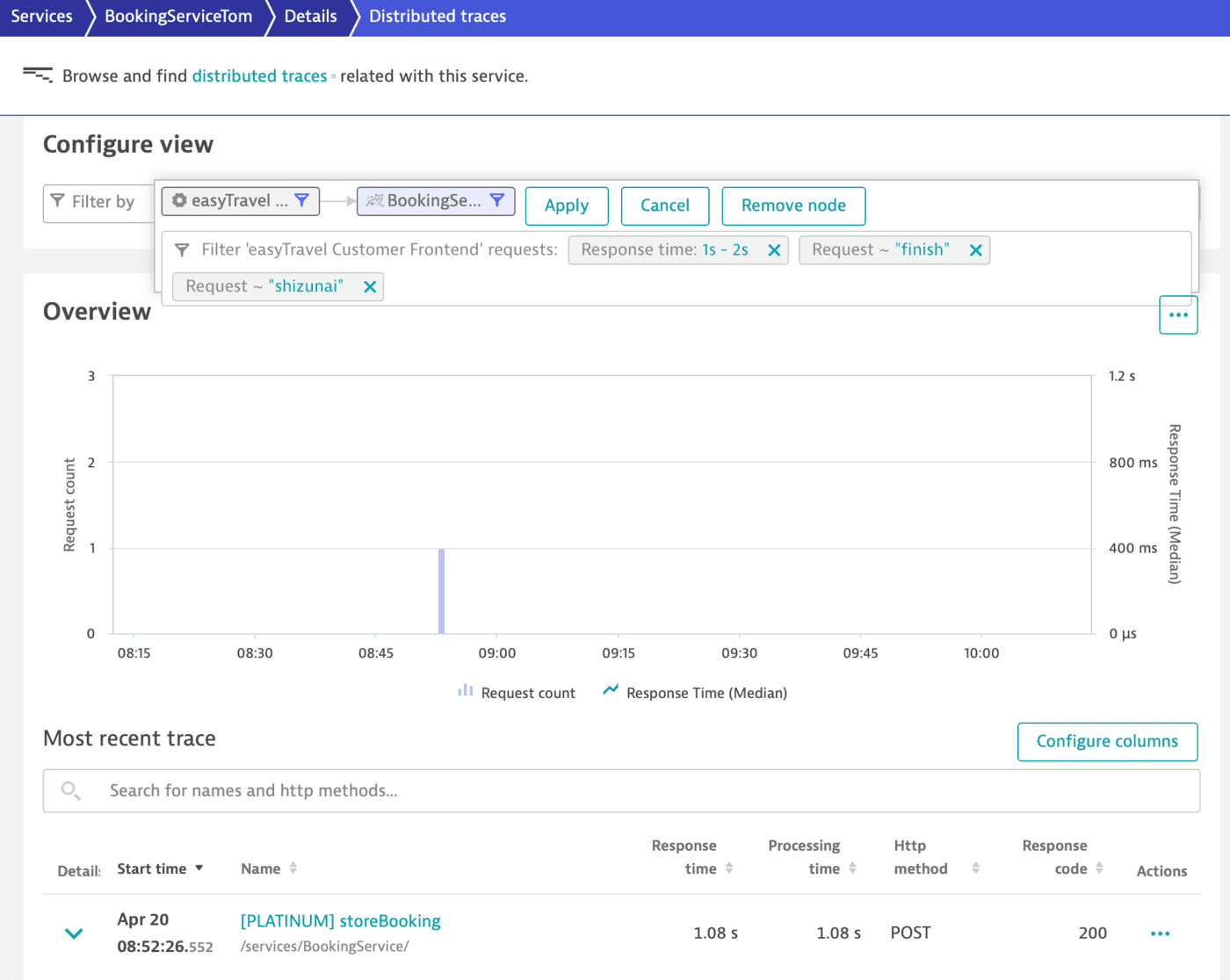The height and width of the screenshot is (980, 1230).
Task: Open filter options on the easyTravel node
Action: (303, 200)
